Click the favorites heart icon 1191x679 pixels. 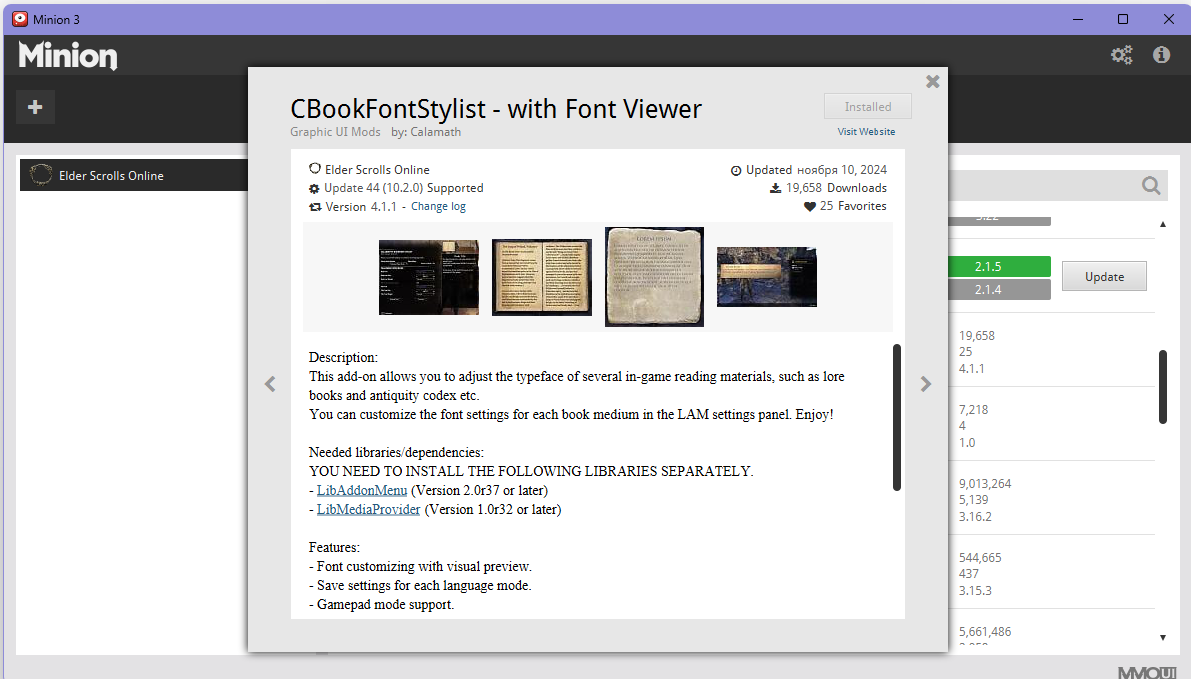810,207
